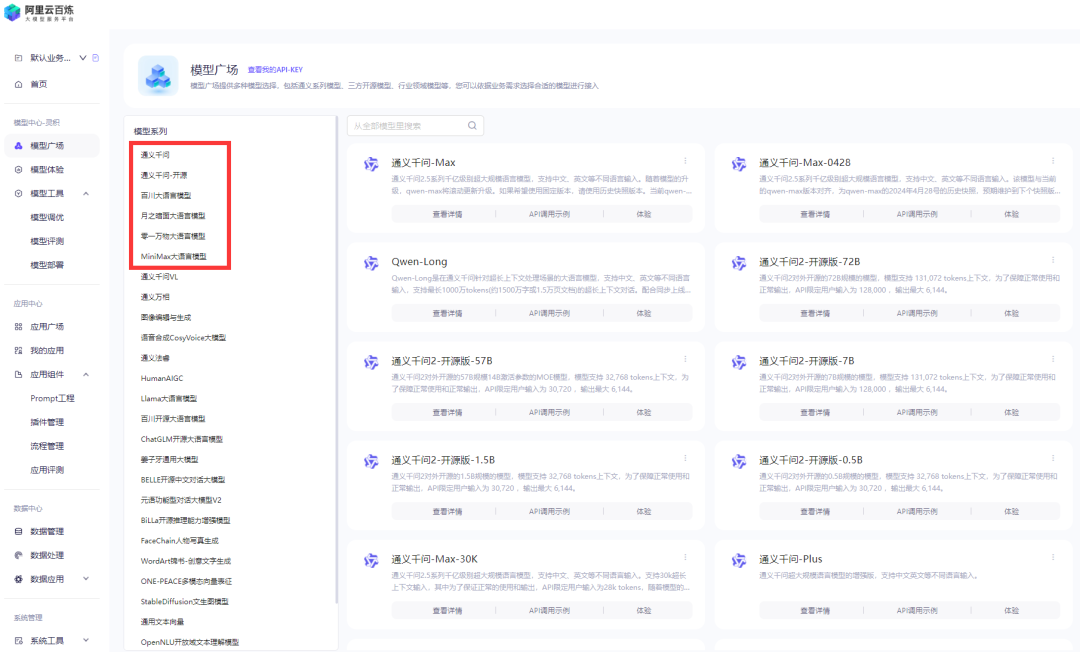Open the 默认业务 workspace dropdown
This screenshot has width=1080, height=652.
[83, 58]
